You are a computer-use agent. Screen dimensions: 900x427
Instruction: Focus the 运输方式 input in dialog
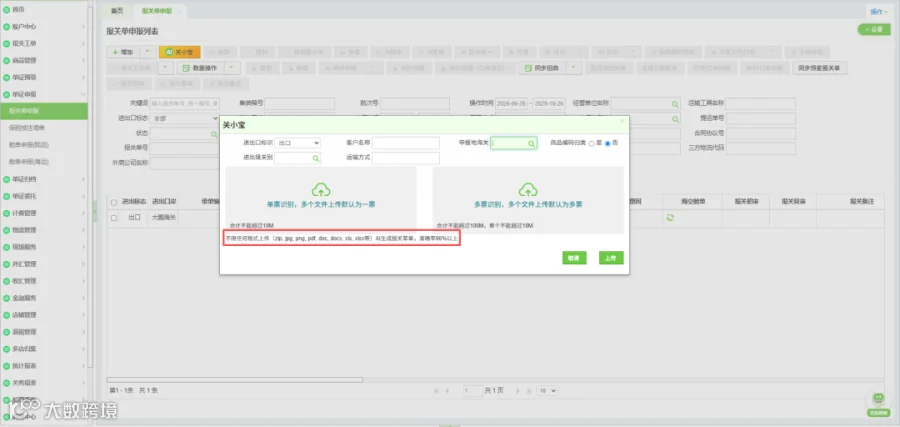coord(406,158)
